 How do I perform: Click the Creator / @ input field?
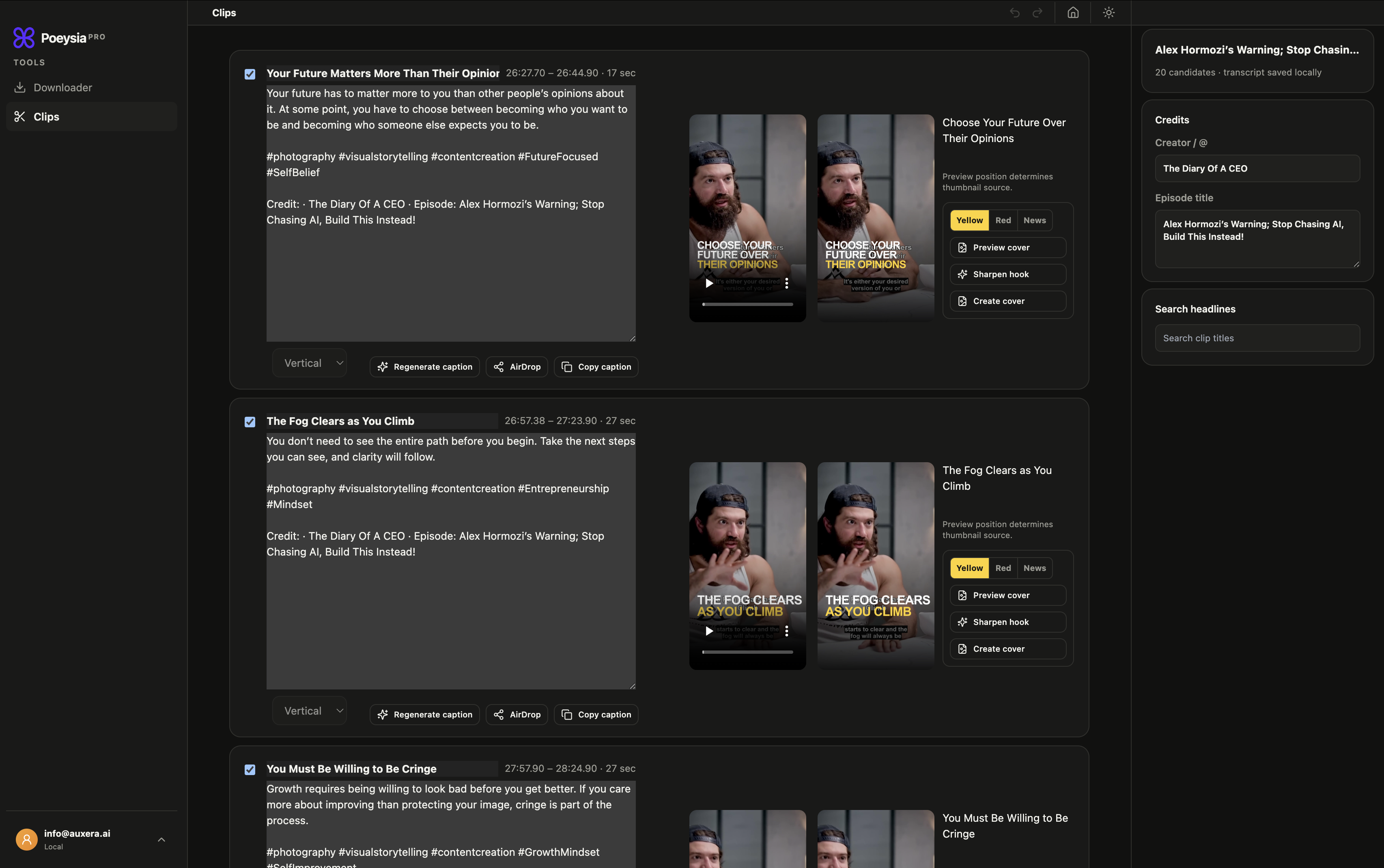[x=1257, y=169]
